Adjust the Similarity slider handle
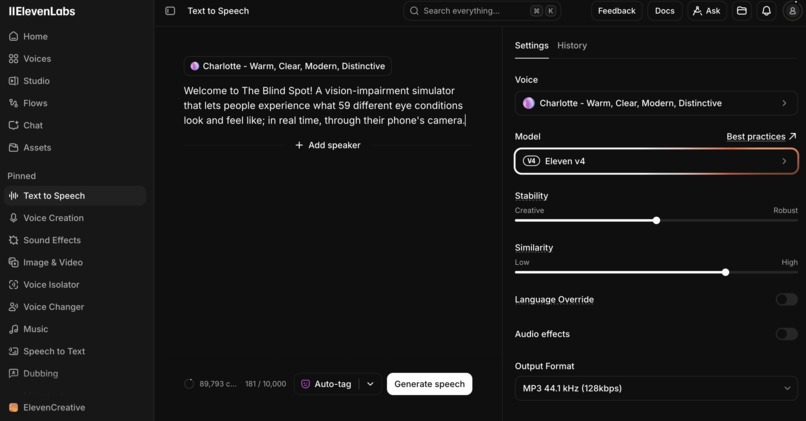Viewport: 806px width, 421px height. (x=725, y=272)
